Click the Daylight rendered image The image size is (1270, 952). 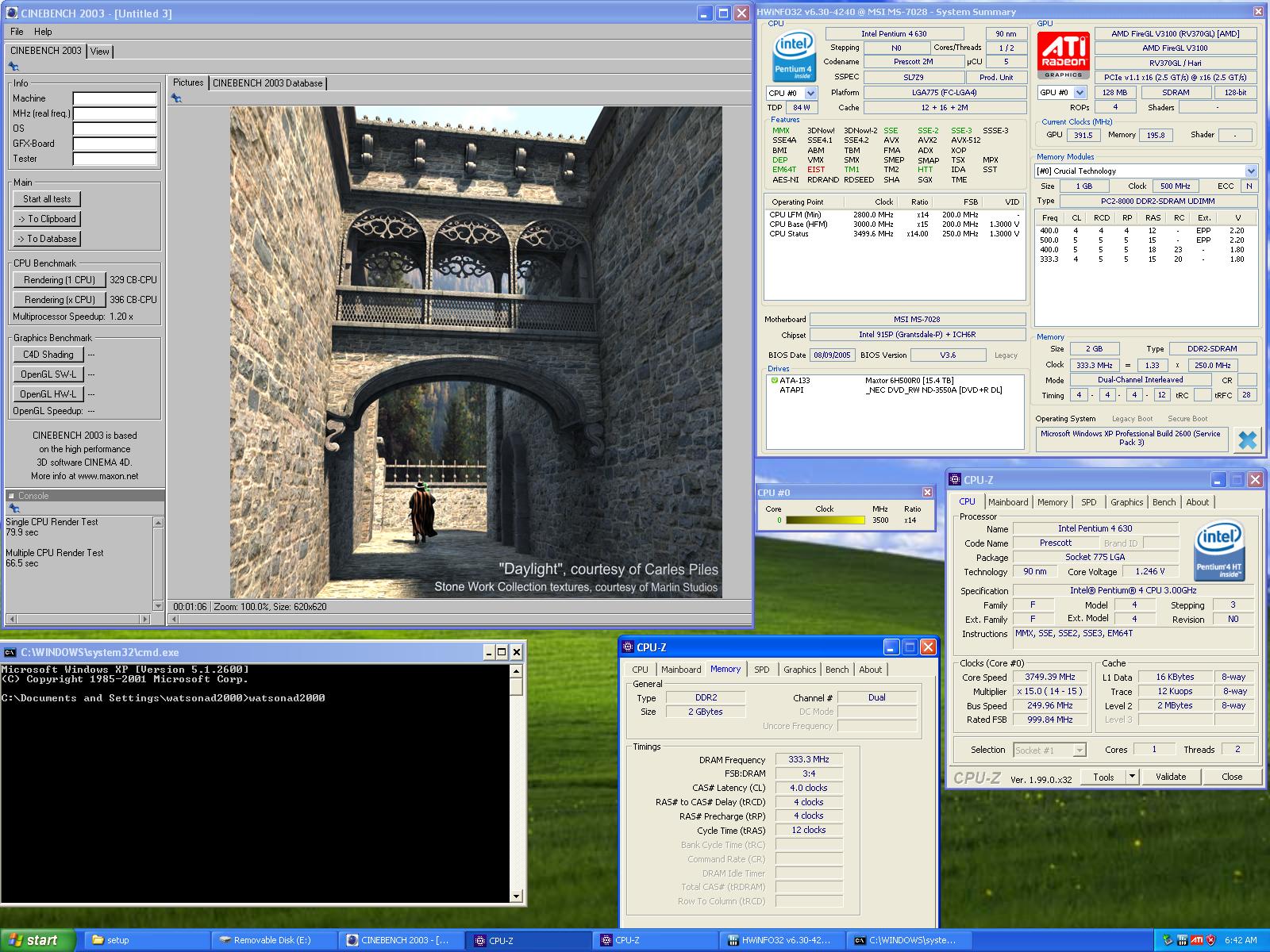point(476,352)
